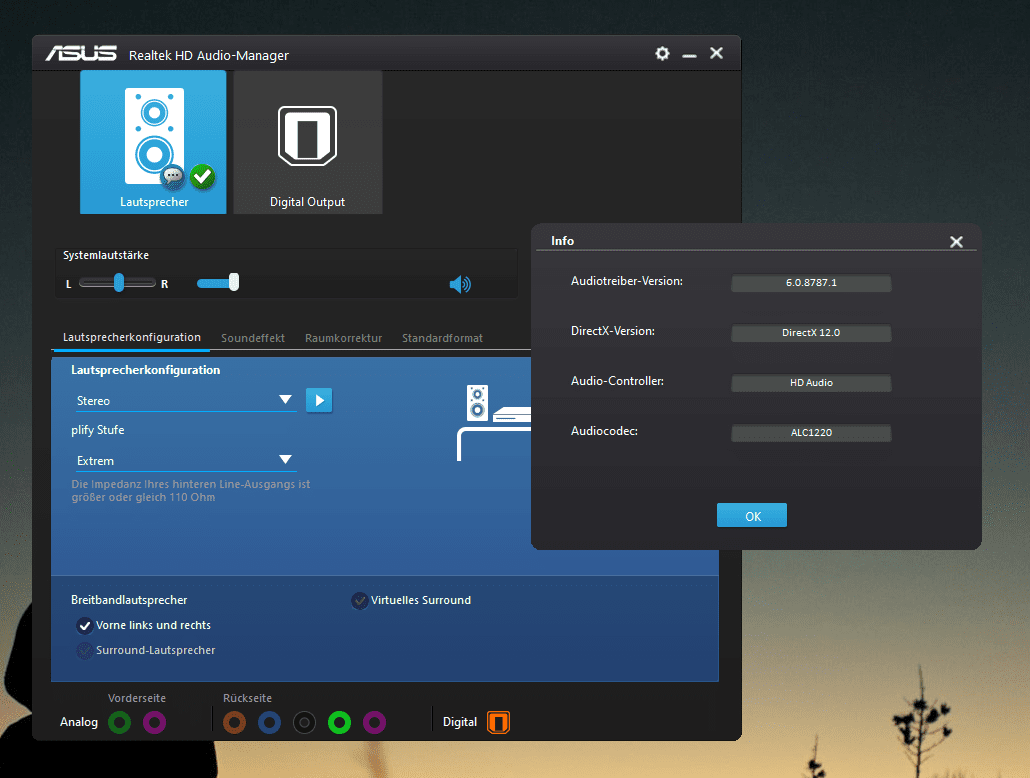The width and height of the screenshot is (1030, 778).
Task: Select the Digital Output device tile
Action: (x=307, y=142)
